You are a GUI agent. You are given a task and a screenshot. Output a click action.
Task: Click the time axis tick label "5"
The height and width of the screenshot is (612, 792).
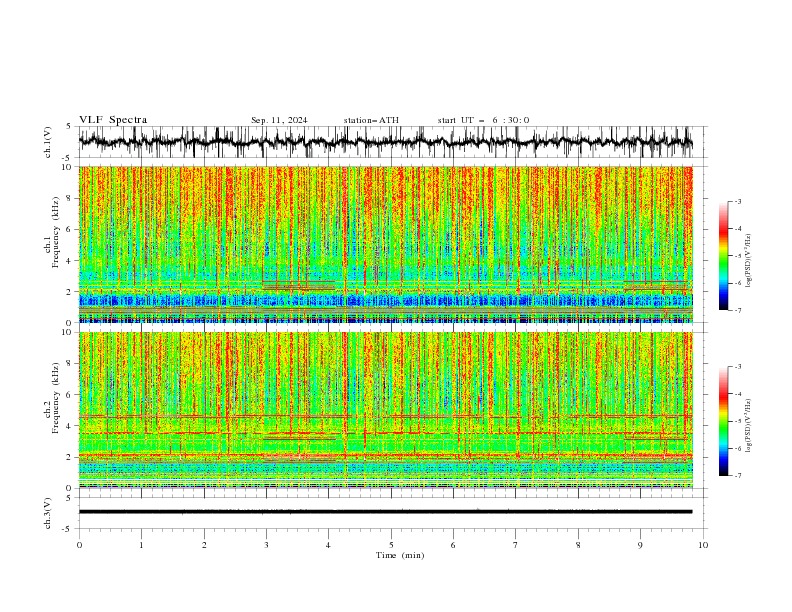(391, 545)
